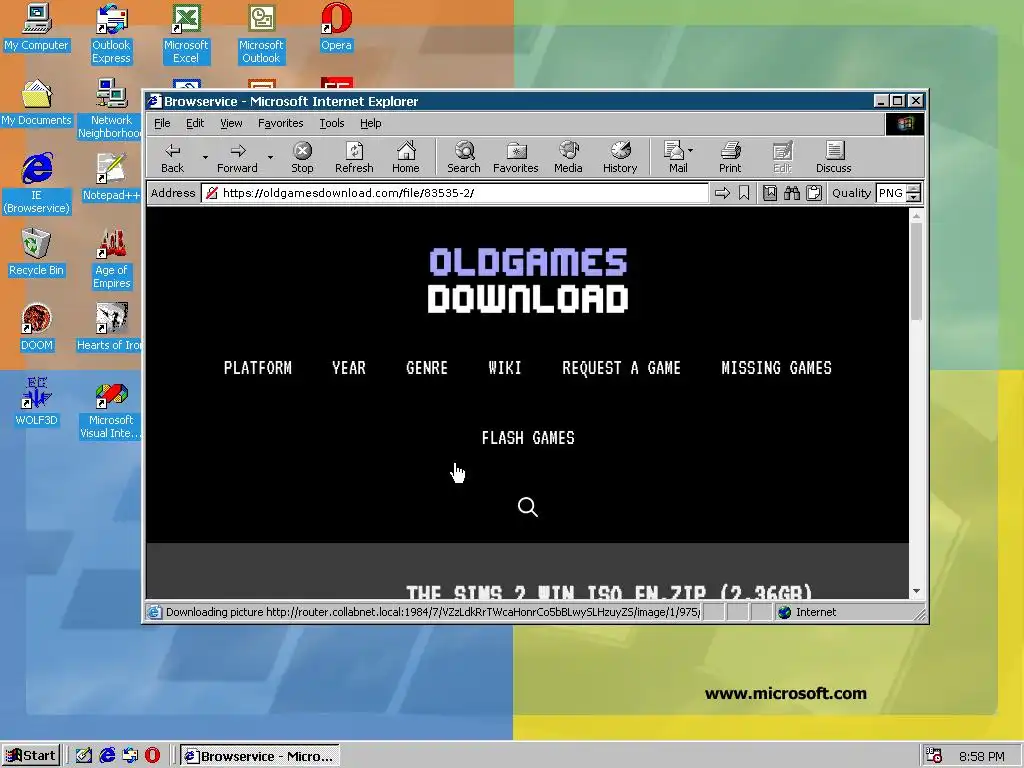Open the Tools menu

click(x=332, y=123)
